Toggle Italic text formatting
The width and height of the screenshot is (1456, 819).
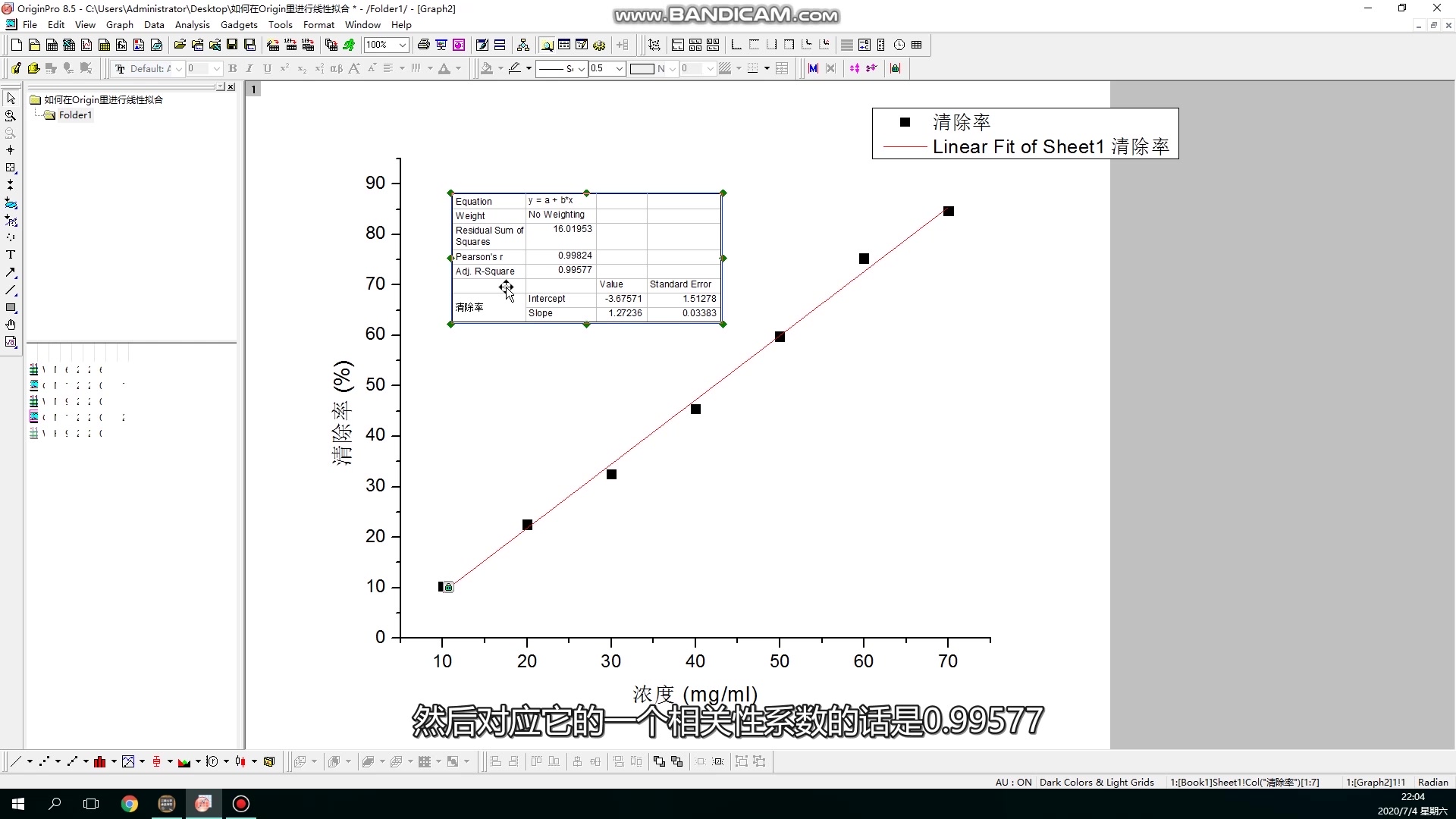[249, 69]
